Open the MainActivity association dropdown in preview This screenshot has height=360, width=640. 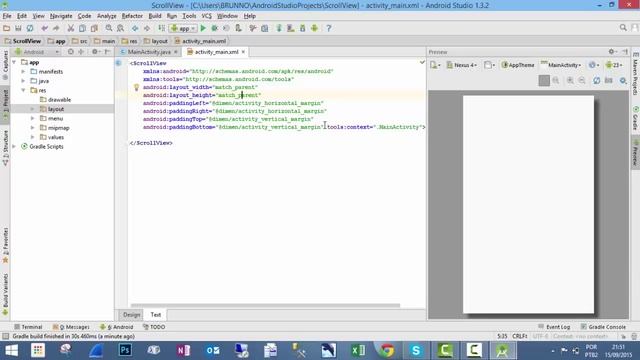(561, 65)
